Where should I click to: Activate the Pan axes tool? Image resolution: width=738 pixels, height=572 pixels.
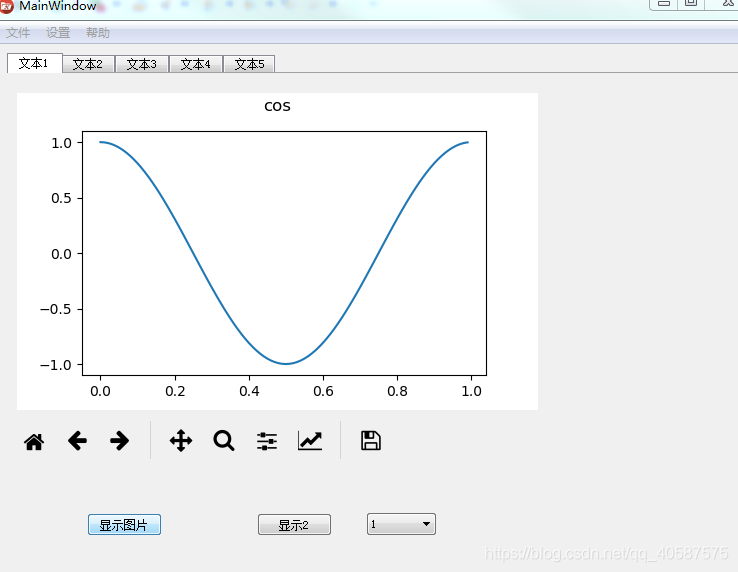pyautogui.click(x=181, y=441)
